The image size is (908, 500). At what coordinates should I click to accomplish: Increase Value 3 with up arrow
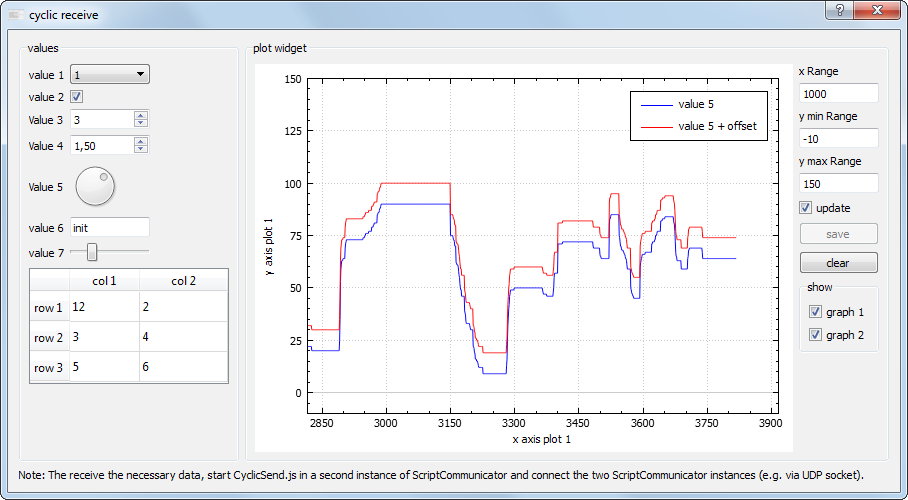(141, 115)
